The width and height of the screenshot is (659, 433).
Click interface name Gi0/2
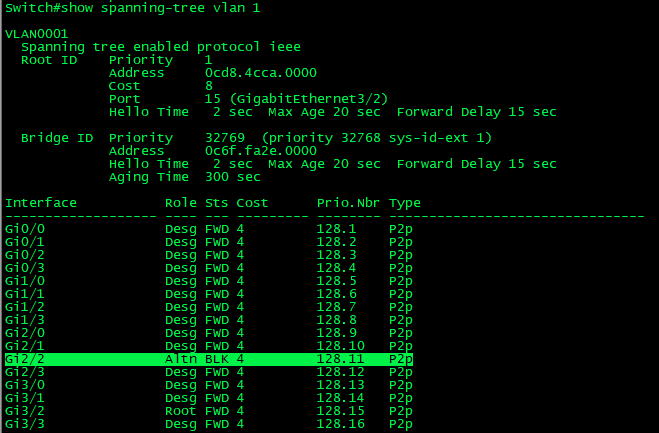pos(25,255)
